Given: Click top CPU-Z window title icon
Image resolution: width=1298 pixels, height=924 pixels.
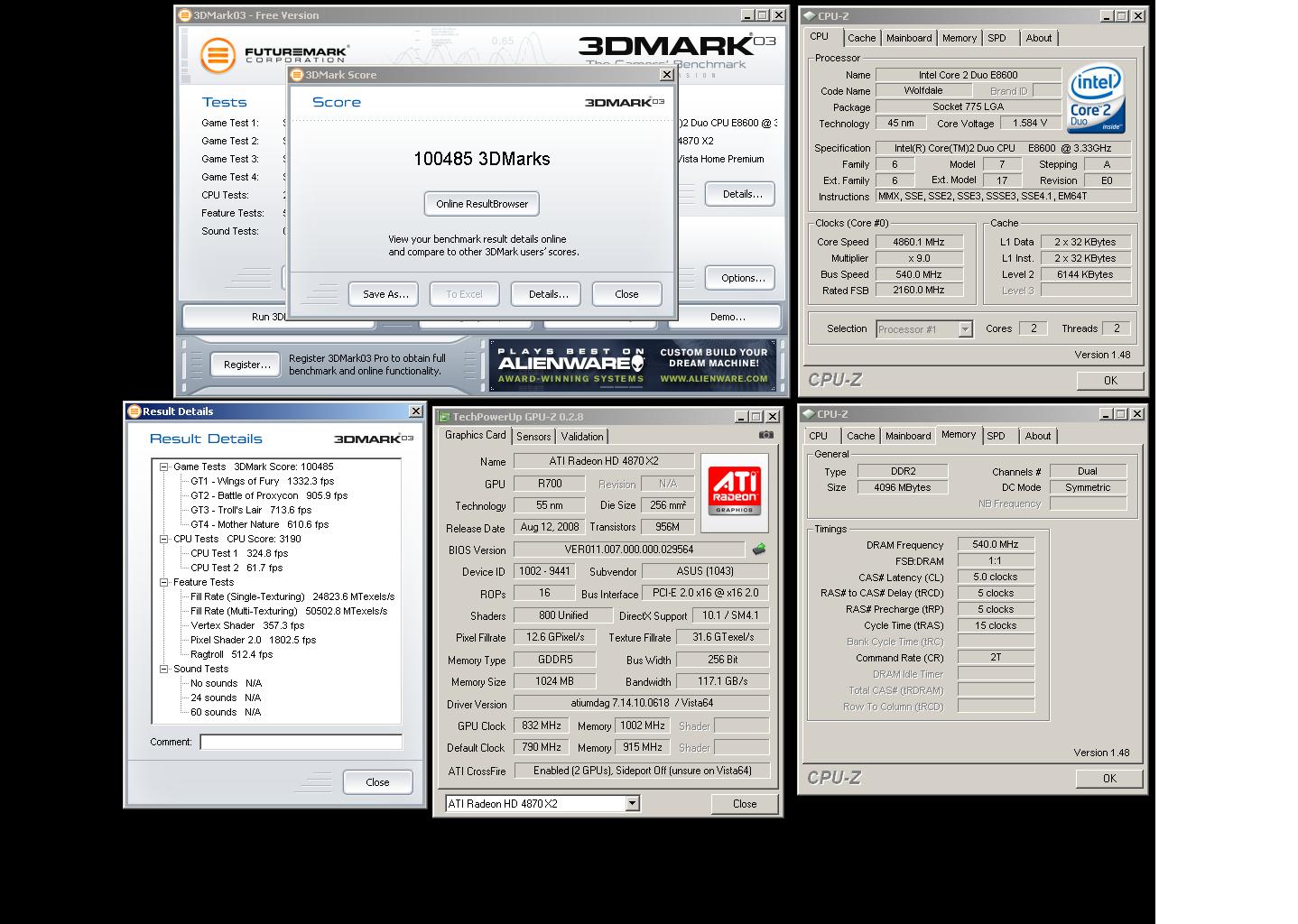Looking at the screenshot, I should point(809,15).
